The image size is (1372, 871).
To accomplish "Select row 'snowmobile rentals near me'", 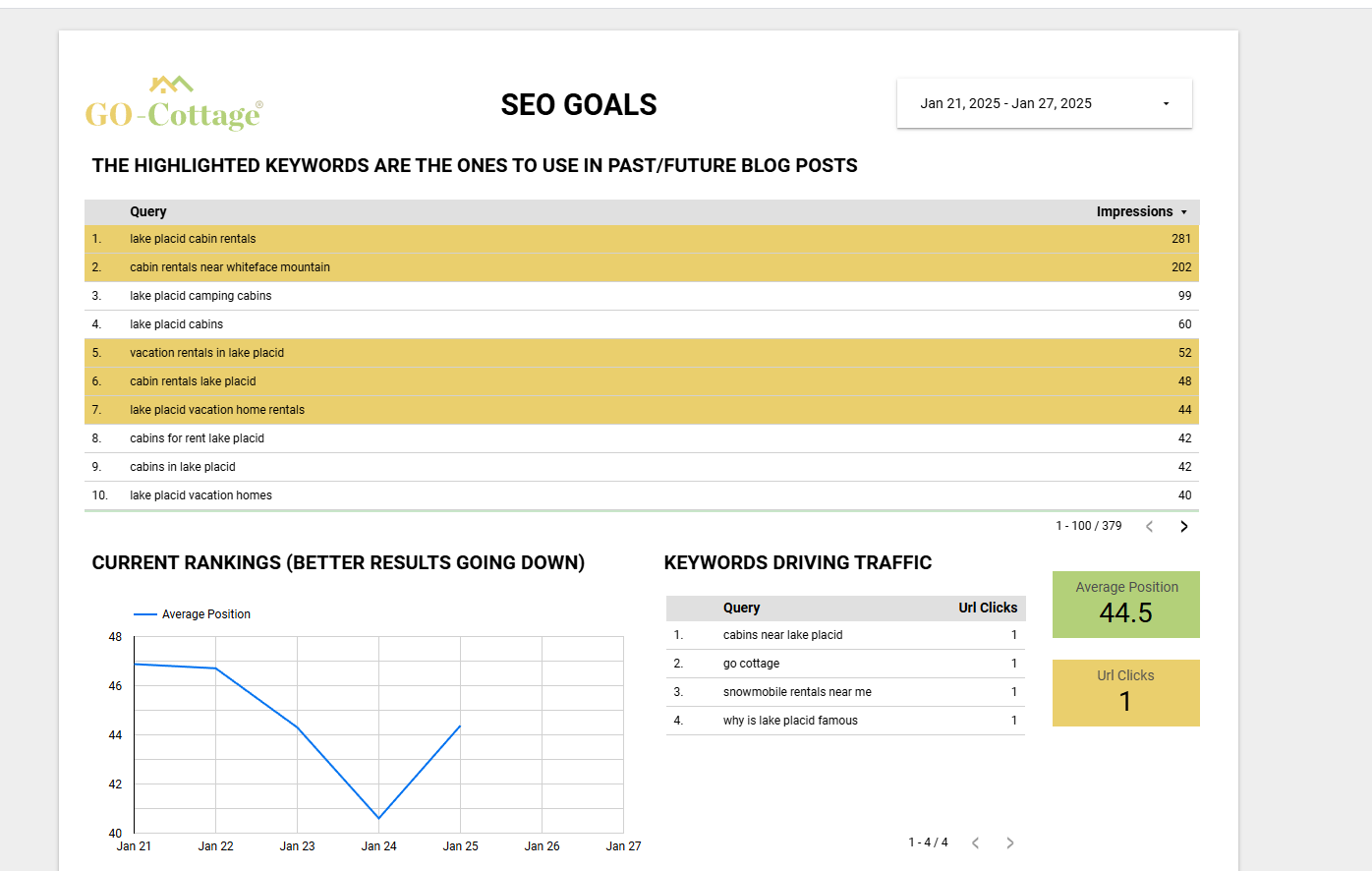I will [845, 692].
